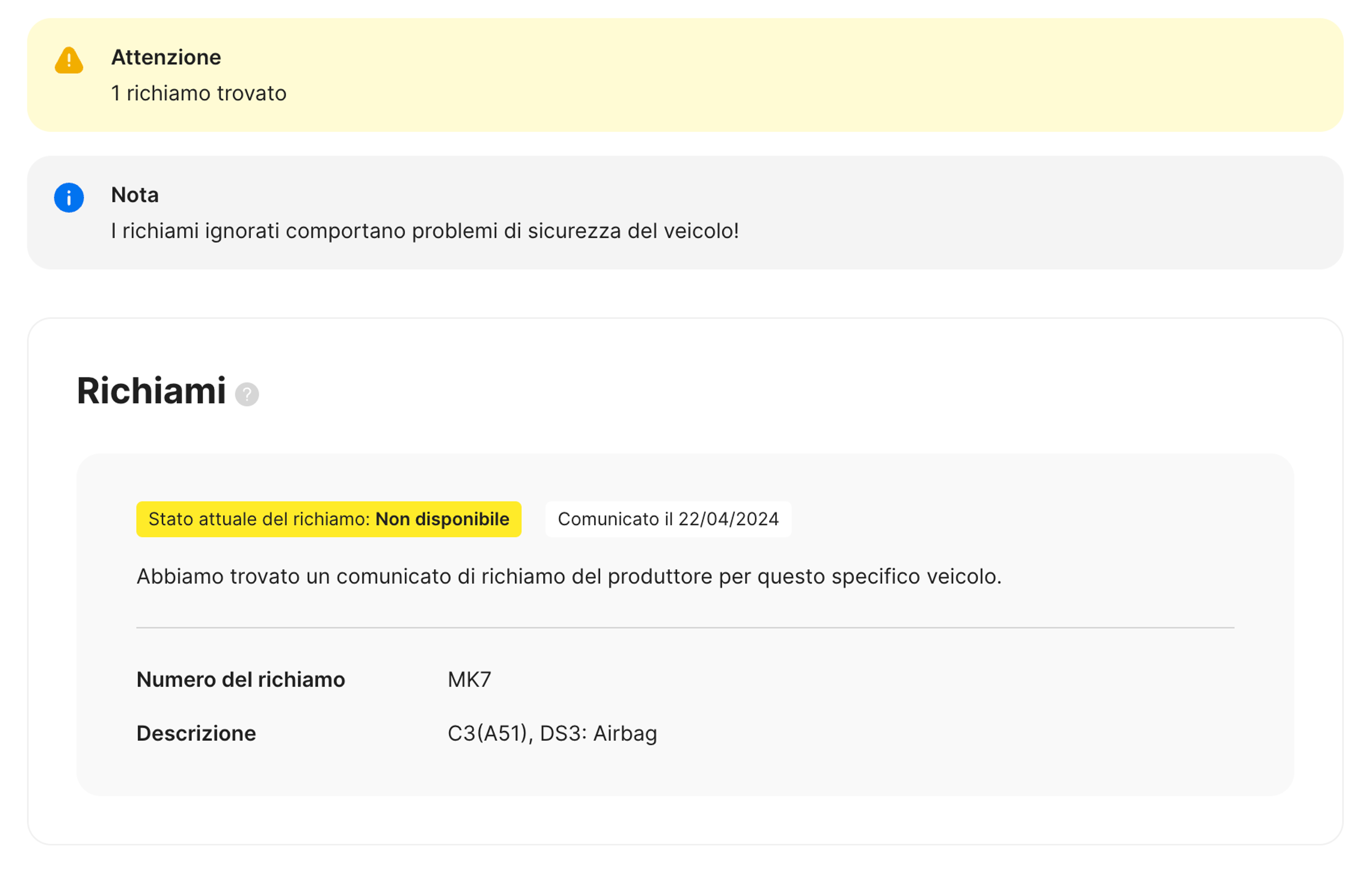The image size is (1372, 872).
Task: Click the manufacturer recall notice sentence
Action: click(x=568, y=577)
